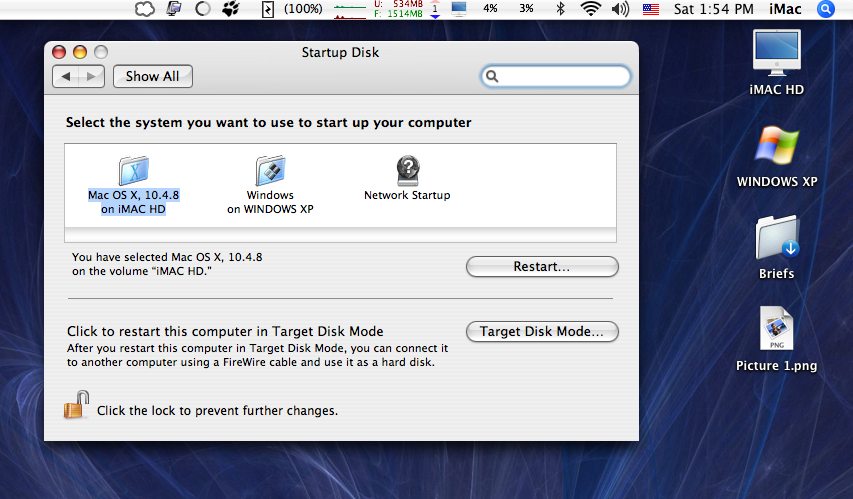Open the US flag input menu
The height and width of the screenshot is (499, 853).
[651, 9]
